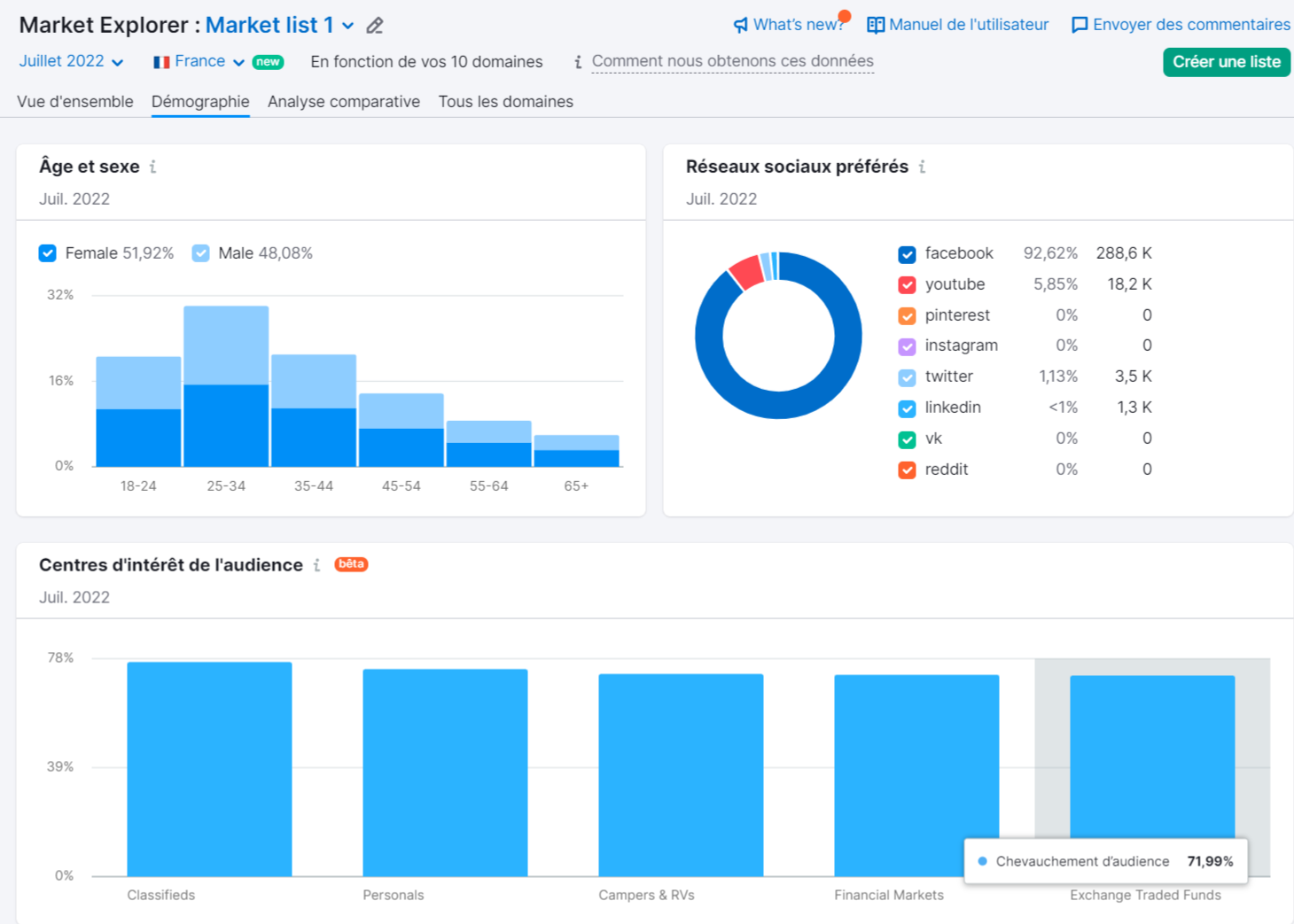Click the France flag icon
The height and width of the screenshot is (924, 1294).
tap(160, 61)
